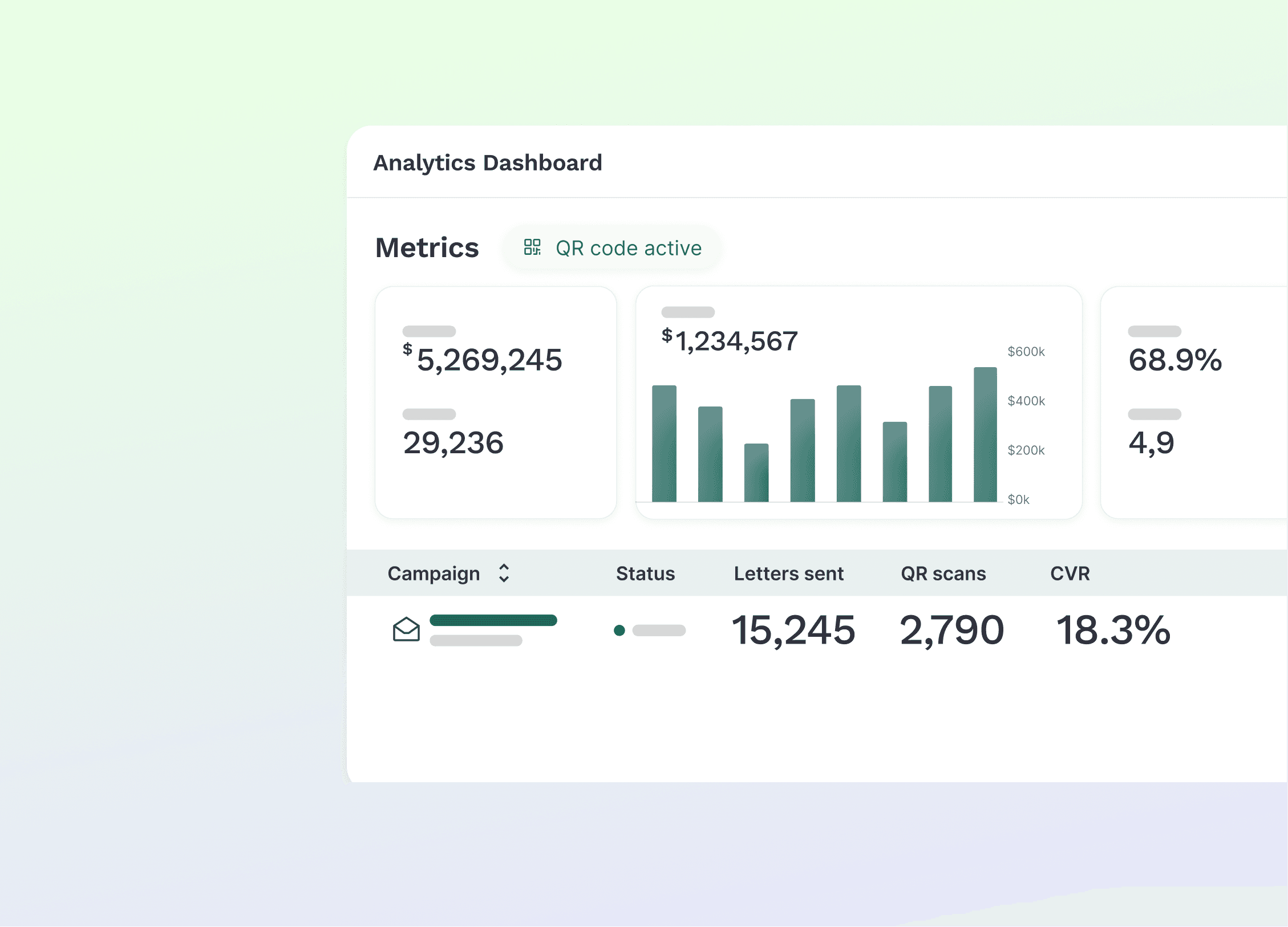
Task: Click the QR code icon
Action: 532,247
